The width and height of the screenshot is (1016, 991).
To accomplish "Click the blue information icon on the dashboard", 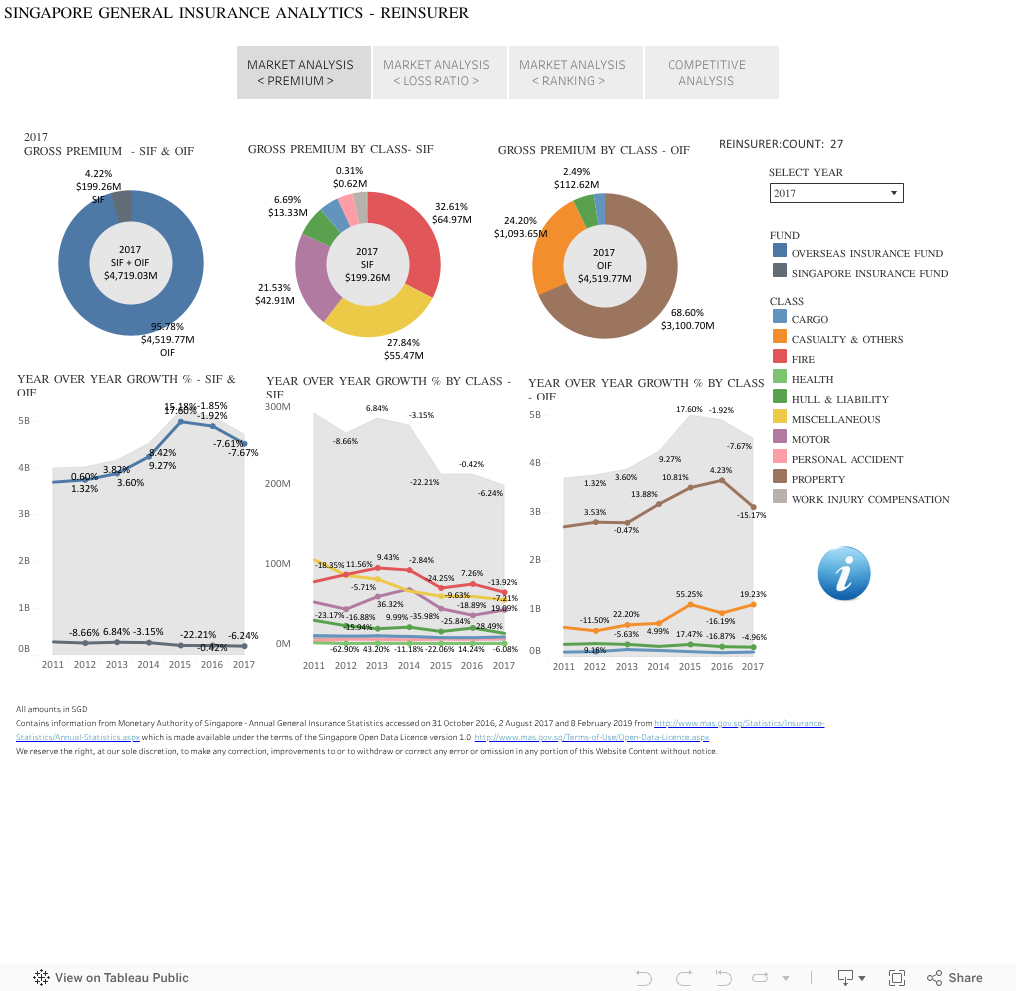I will (843, 573).
